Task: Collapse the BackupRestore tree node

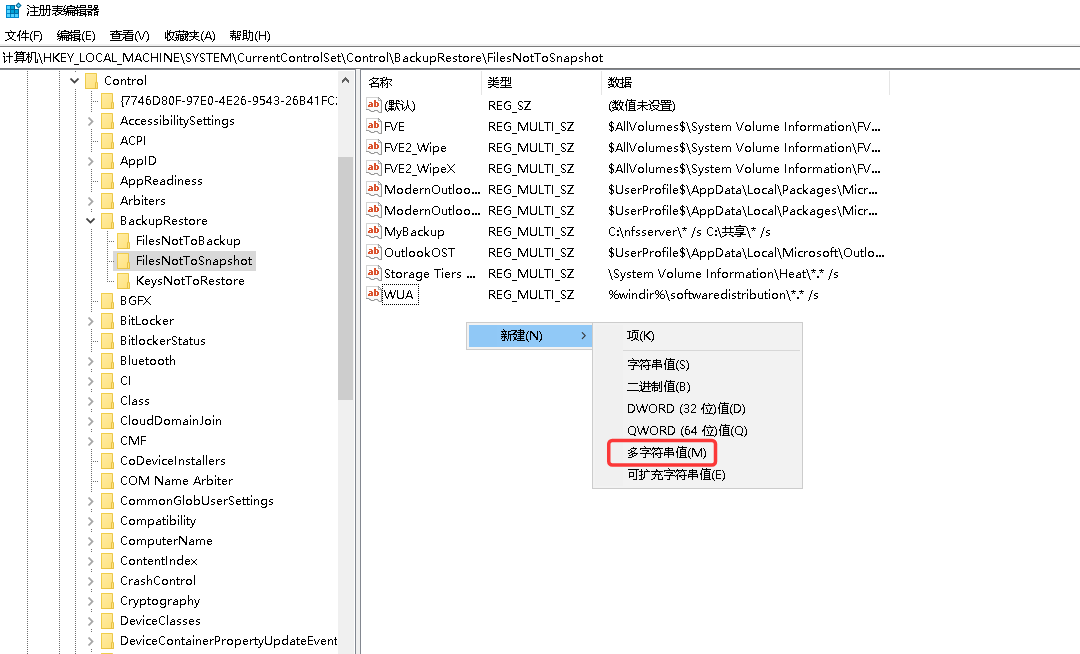Action: (x=90, y=221)
